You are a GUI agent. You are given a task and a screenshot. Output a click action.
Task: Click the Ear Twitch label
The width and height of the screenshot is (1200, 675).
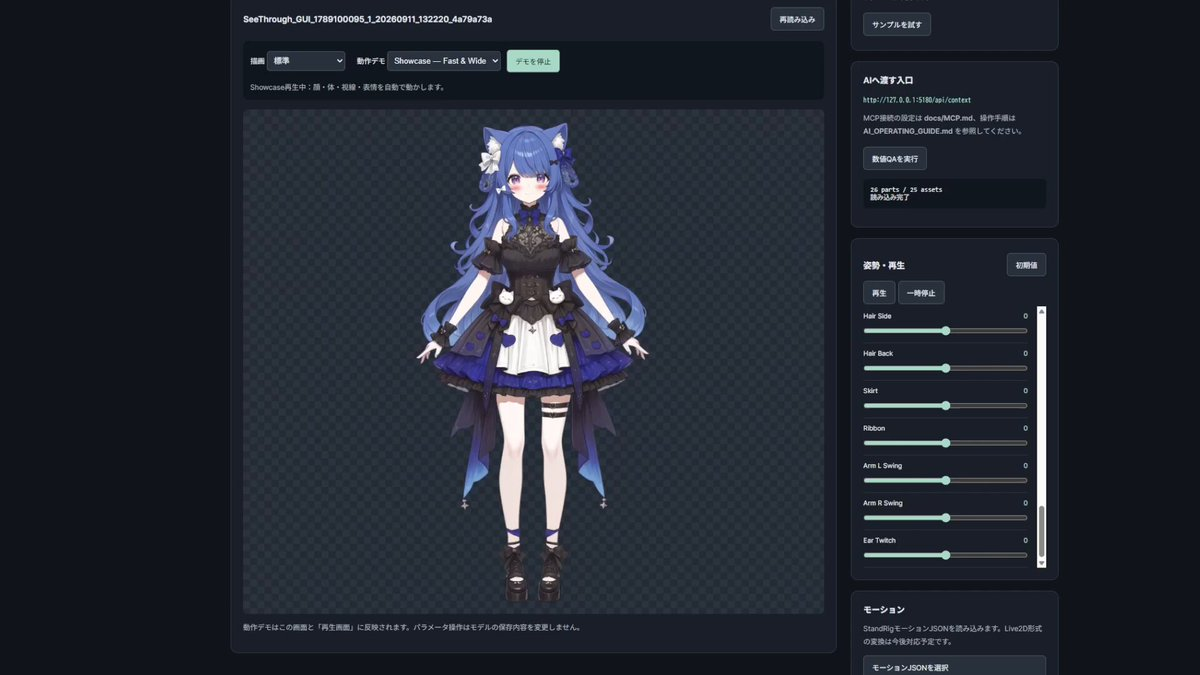pos(879,540)
